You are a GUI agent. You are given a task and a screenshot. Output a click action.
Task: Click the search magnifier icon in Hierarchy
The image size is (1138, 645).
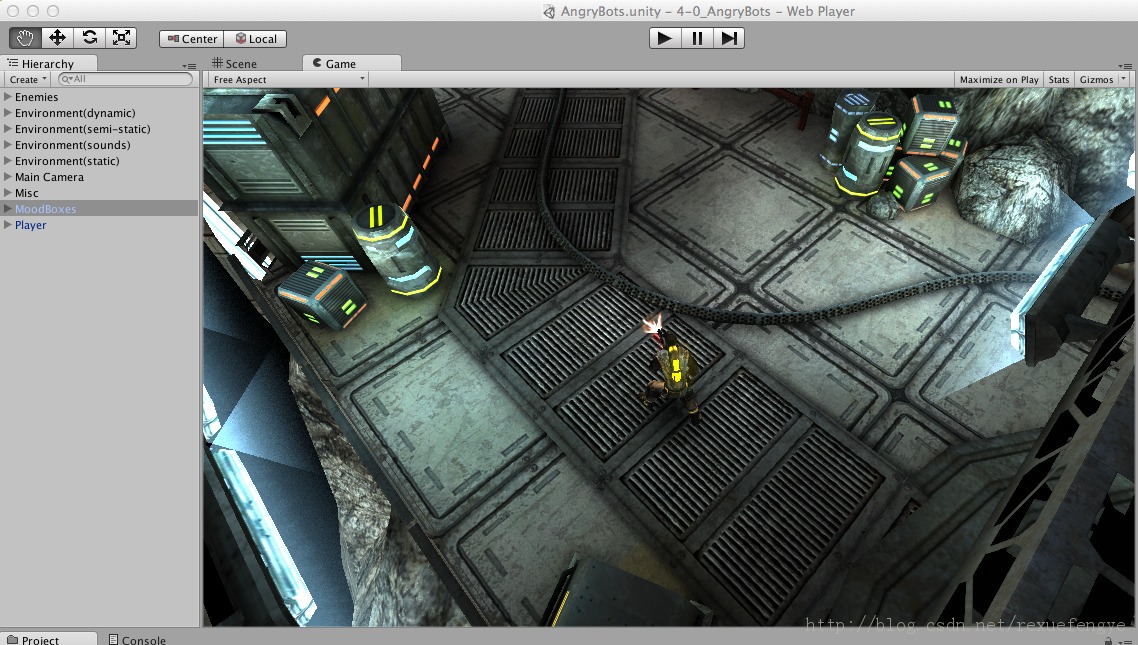tap(66, 79)
